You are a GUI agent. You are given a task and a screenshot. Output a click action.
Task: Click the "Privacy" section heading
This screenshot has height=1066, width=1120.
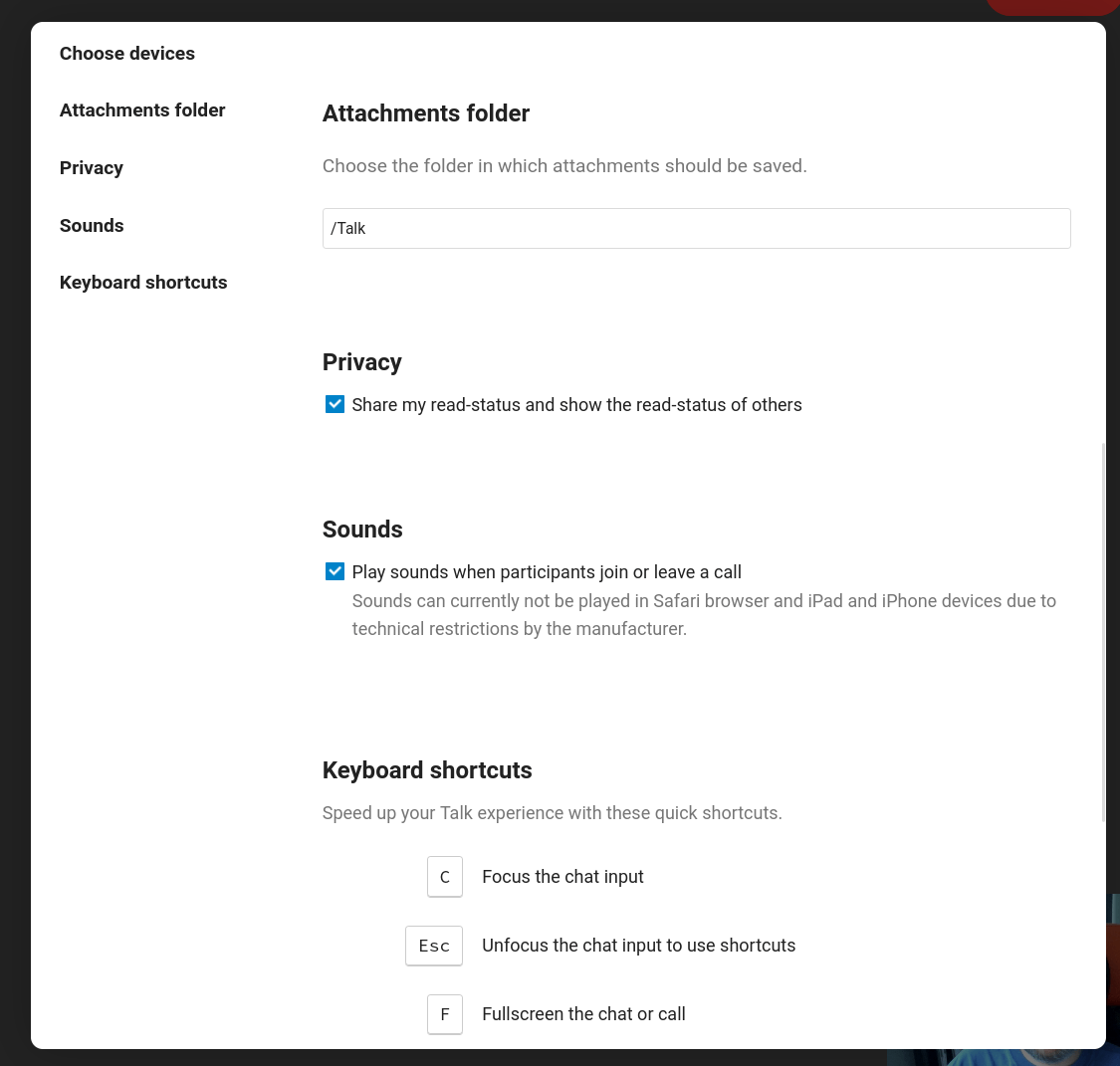click(361, 362)
